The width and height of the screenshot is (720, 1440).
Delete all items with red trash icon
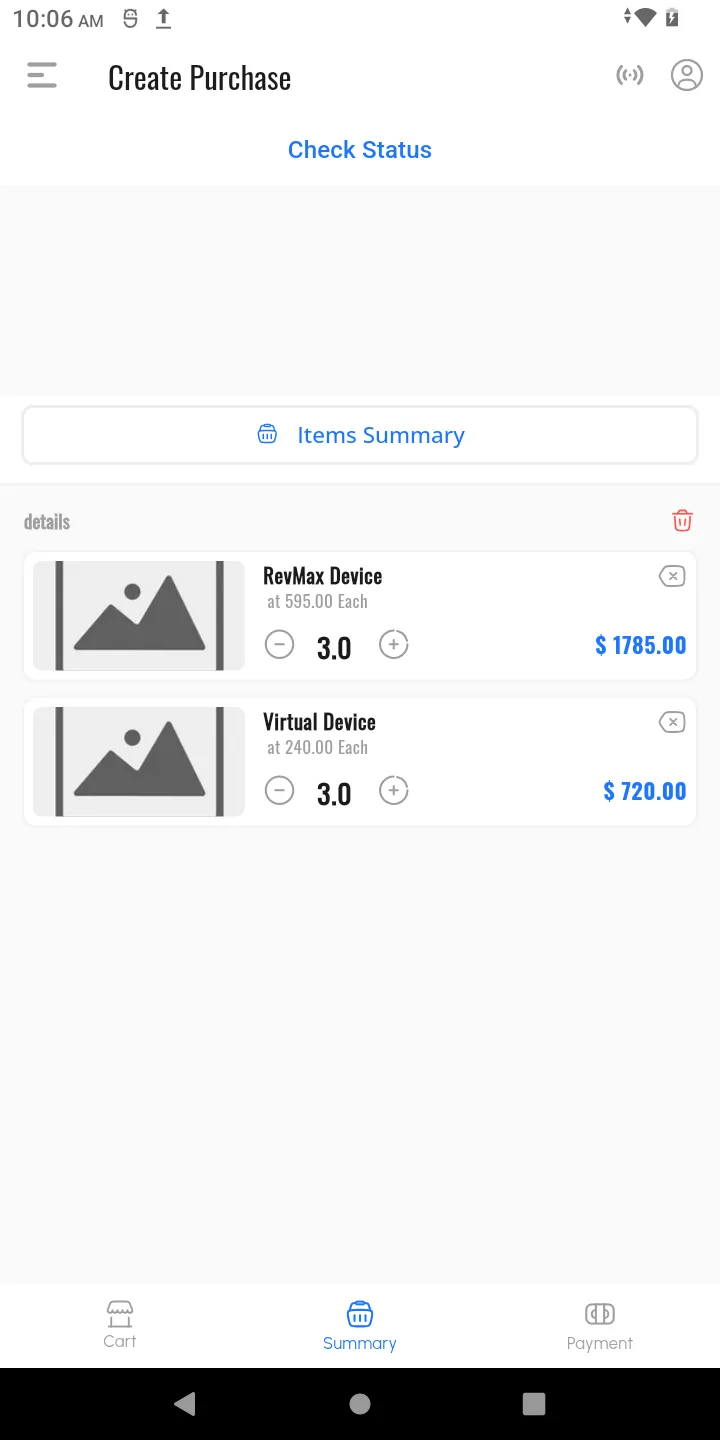[682, 520]
